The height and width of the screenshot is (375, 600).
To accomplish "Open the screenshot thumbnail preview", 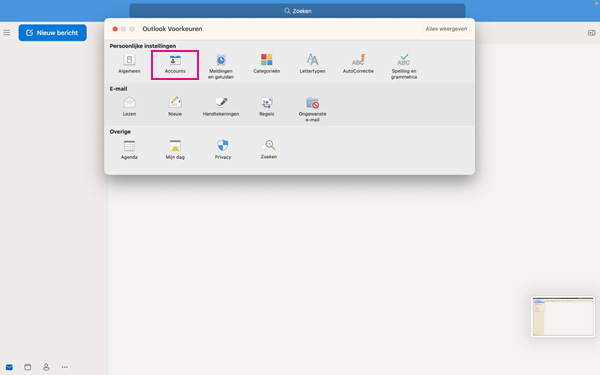I will (x=563, y=316).
